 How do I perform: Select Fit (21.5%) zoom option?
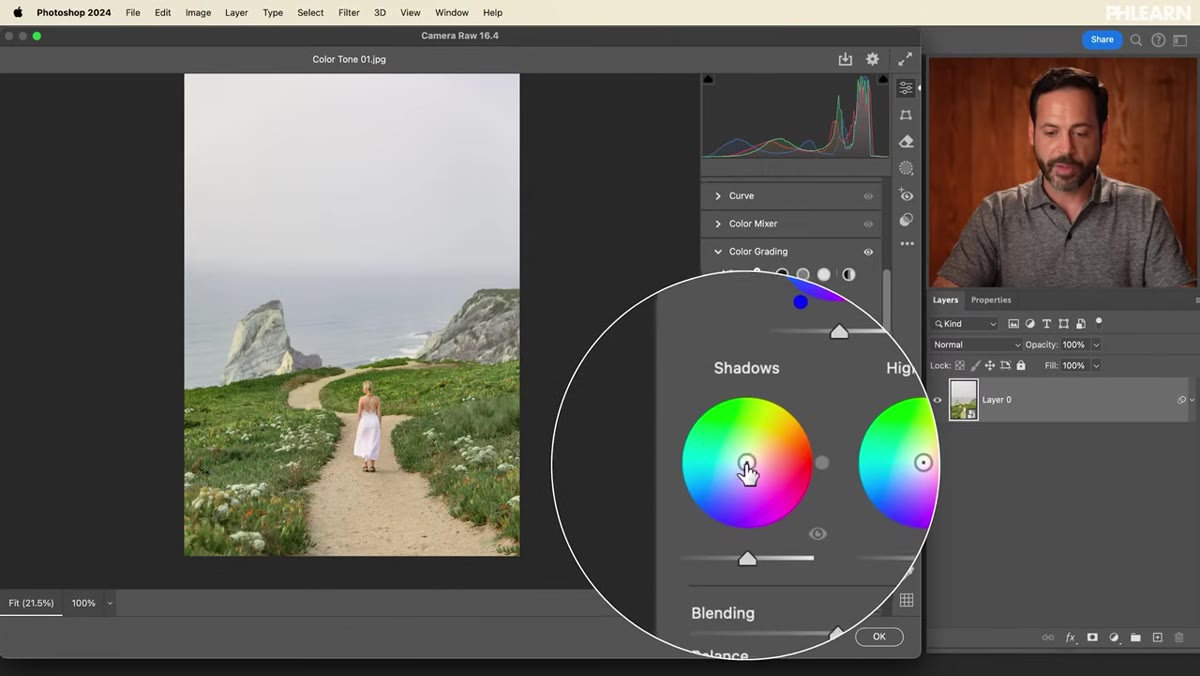pyautogui.click(x=31, y=603)
